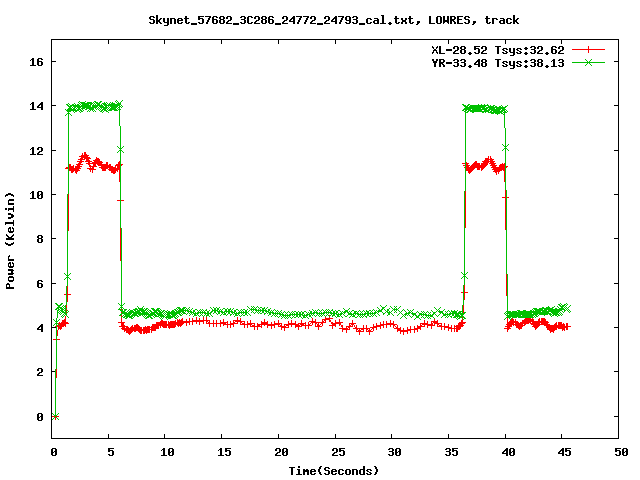The width and height of the screenshot is (640, 480).
Task: Click the legend entry XL-28.52 Tsys:32.62
Action: [498, 50]
